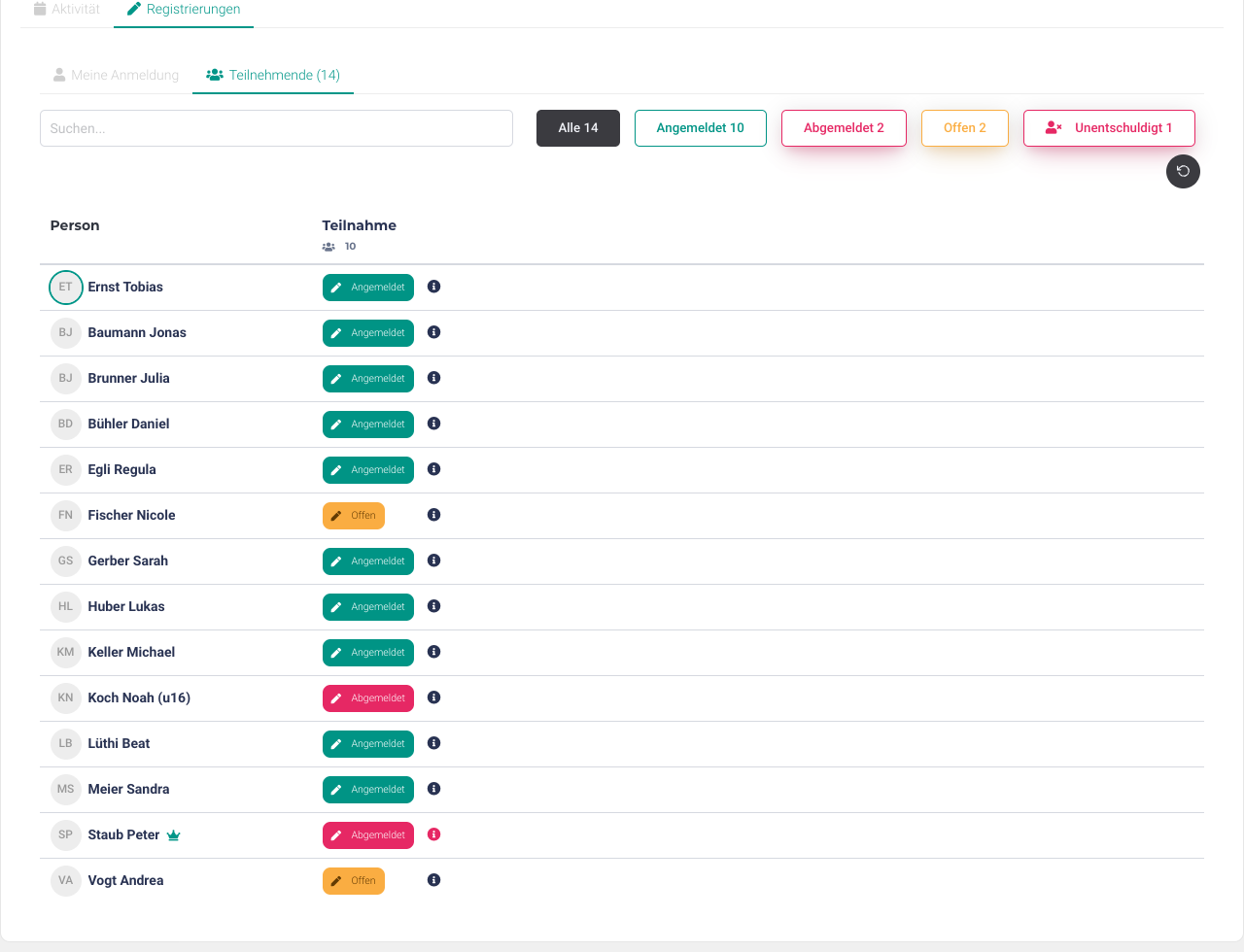
Task: Filter participants by Angemeldet 10
Action: click(701, 128)
